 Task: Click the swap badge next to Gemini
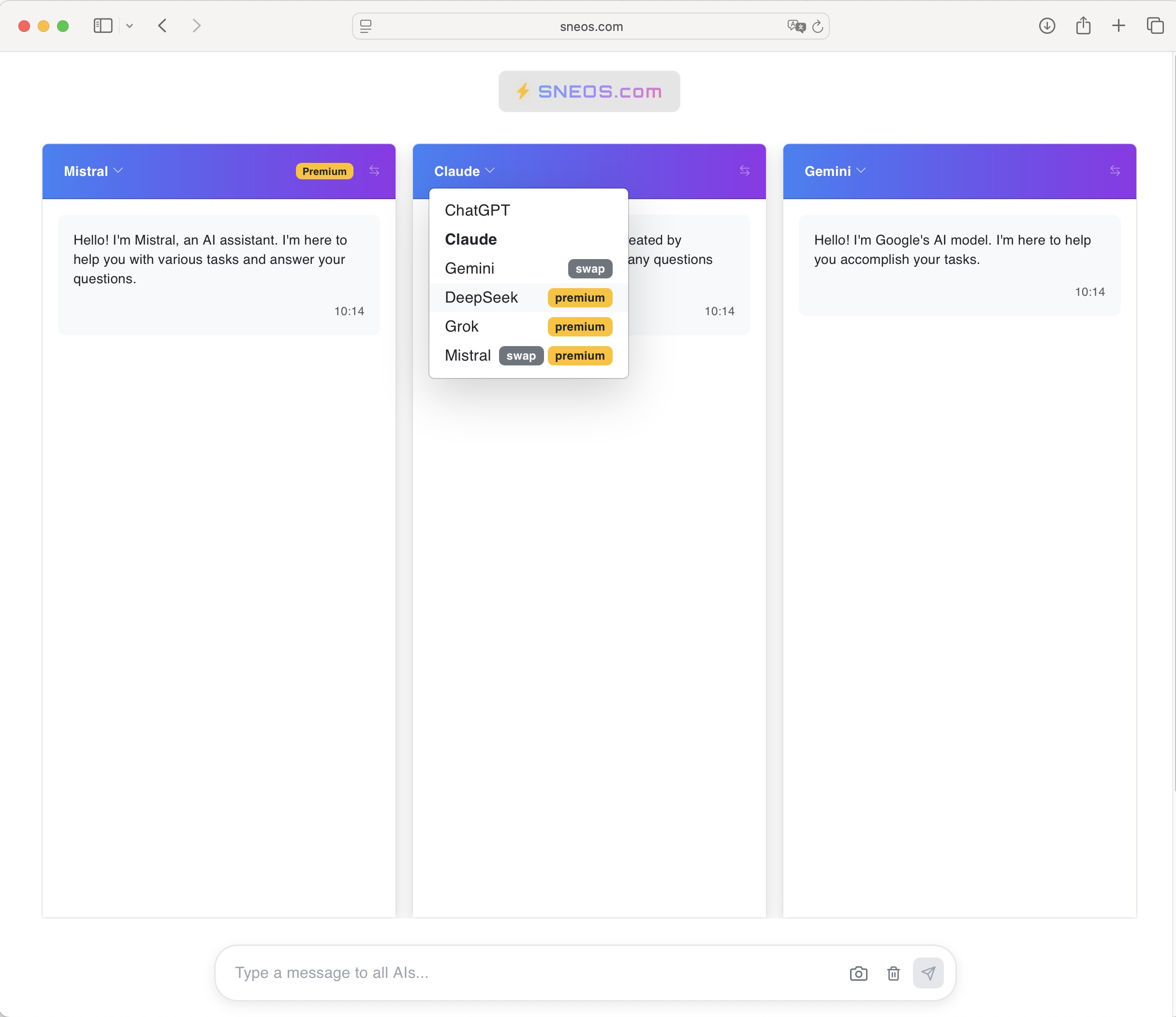589,268
